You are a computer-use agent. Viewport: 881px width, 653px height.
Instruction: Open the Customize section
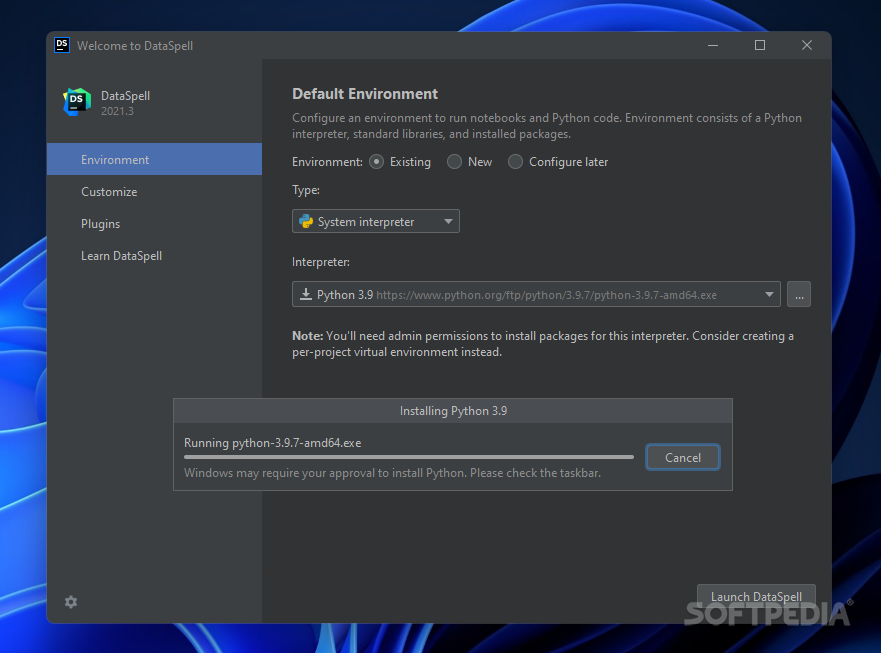tap(155, 192)
